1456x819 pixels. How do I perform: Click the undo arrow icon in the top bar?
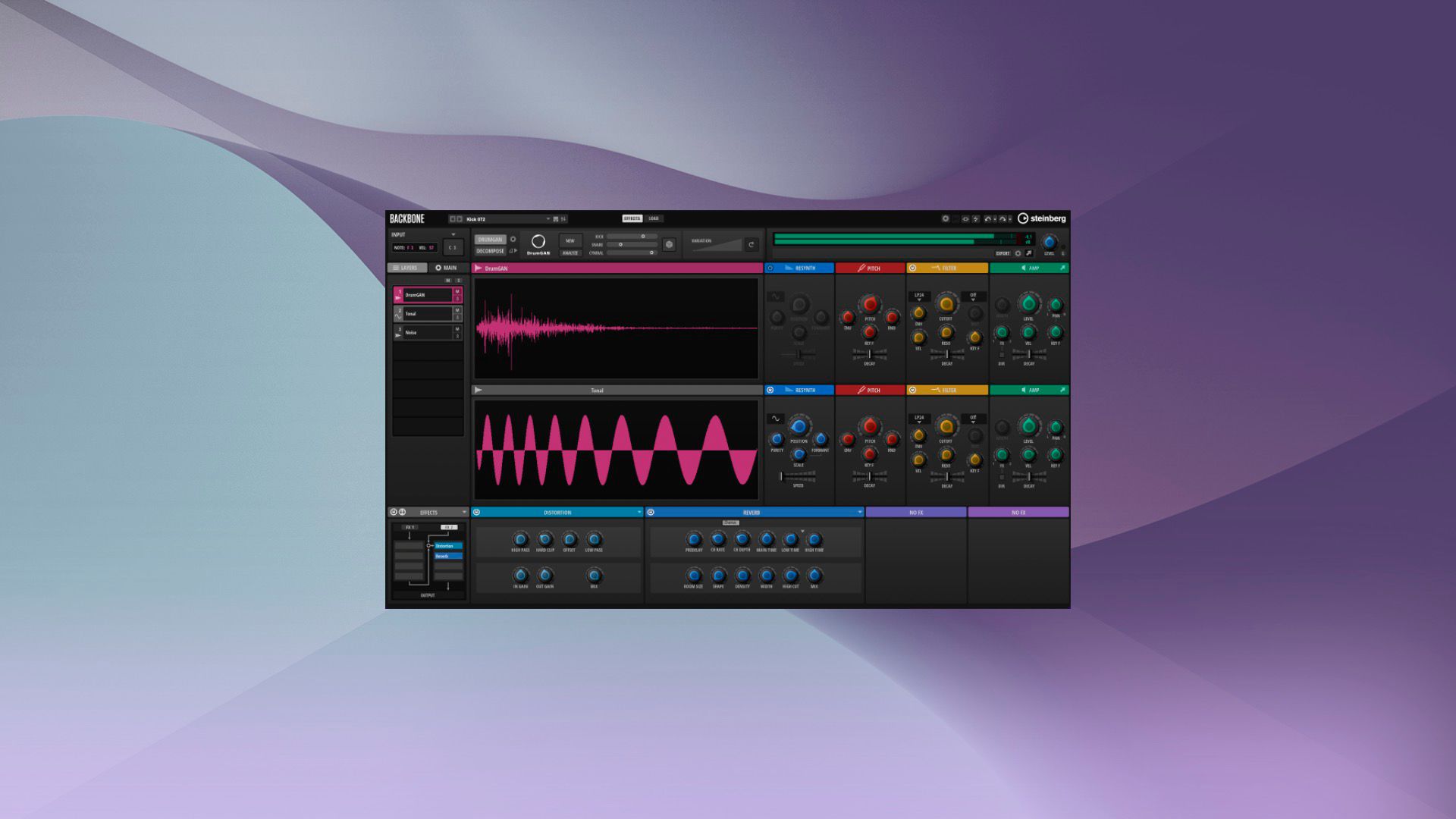tap(987, 219)
